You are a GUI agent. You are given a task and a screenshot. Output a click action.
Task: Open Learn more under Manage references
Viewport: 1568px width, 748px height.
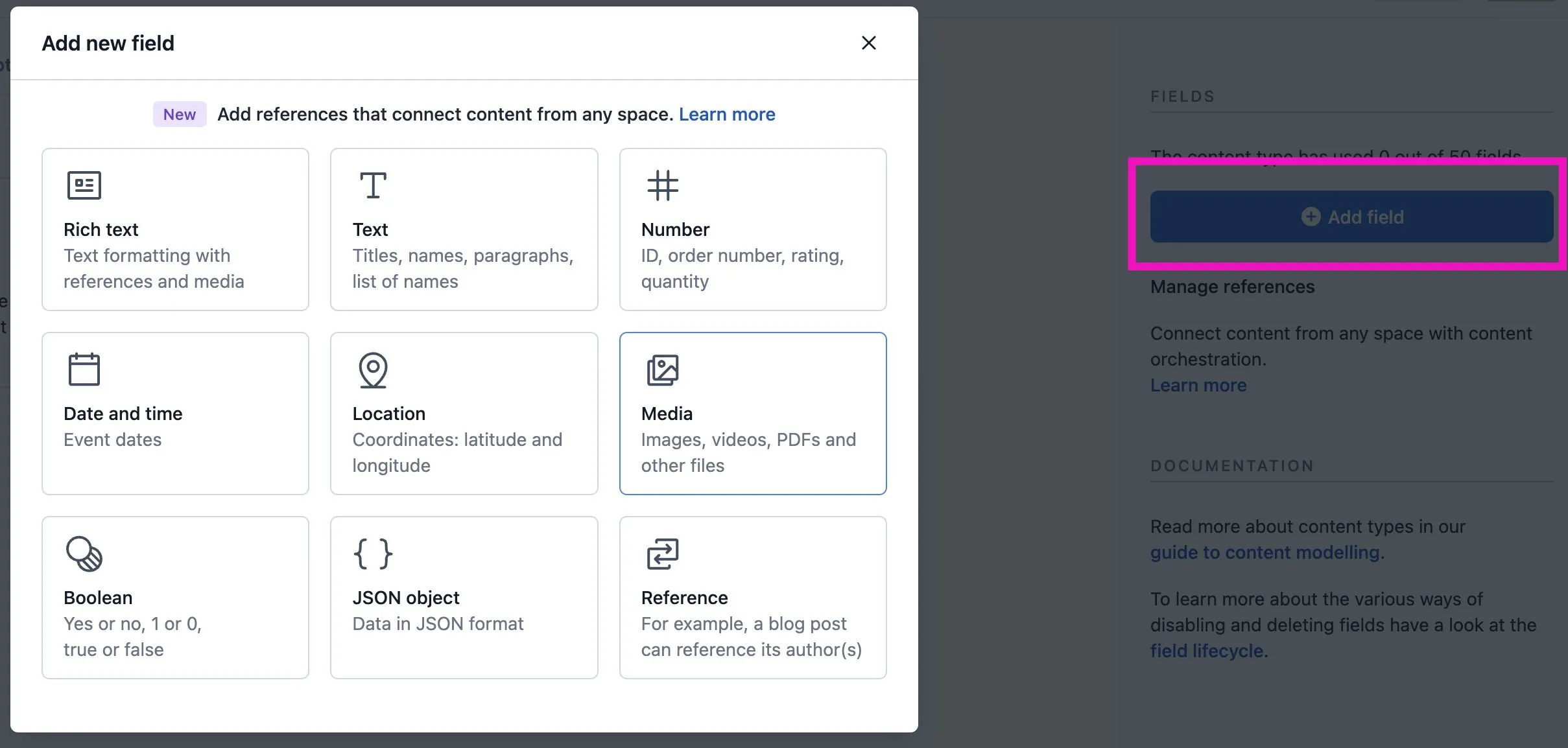coord(1198,385)
